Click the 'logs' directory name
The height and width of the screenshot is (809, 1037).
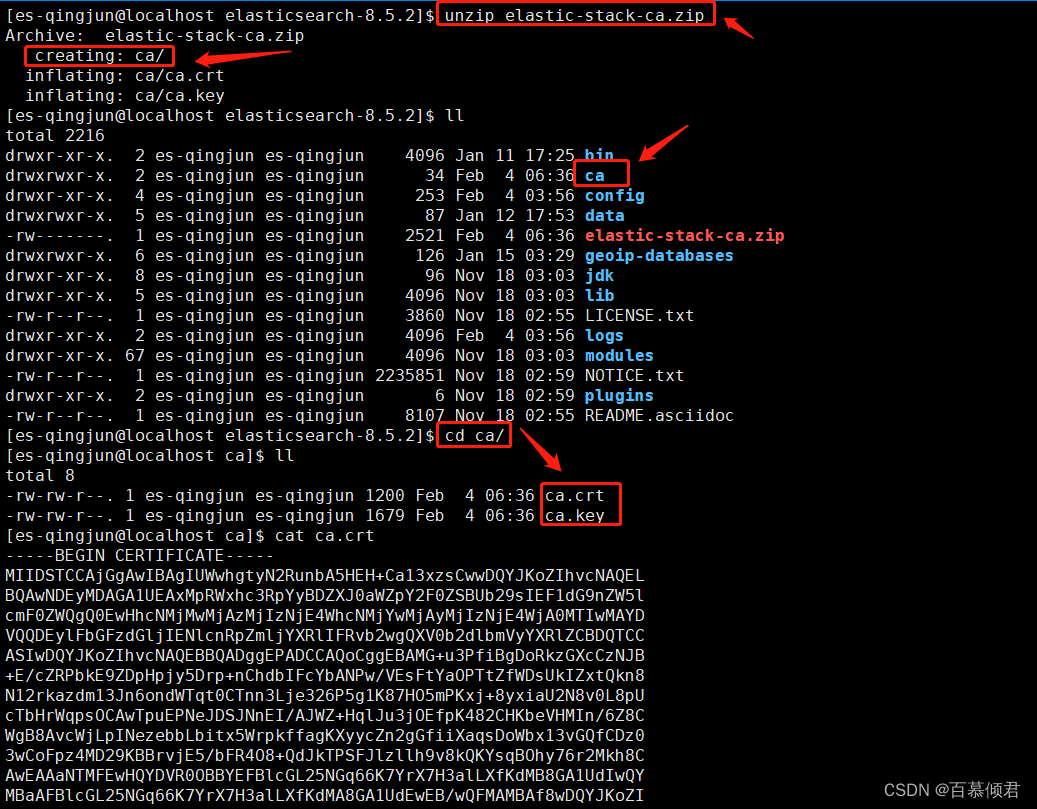(x=604, y=335)
